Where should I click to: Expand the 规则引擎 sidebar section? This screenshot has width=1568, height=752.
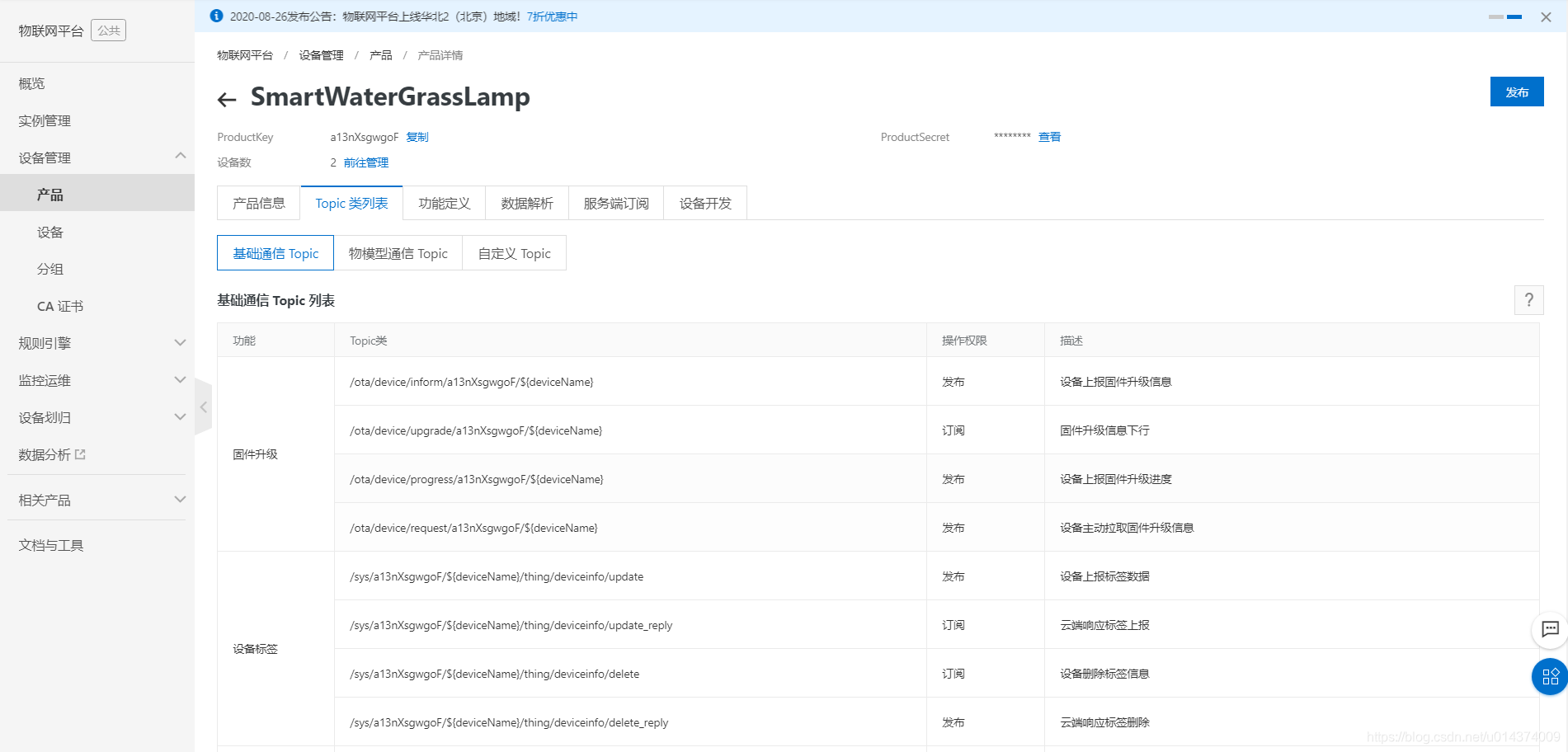180,342
